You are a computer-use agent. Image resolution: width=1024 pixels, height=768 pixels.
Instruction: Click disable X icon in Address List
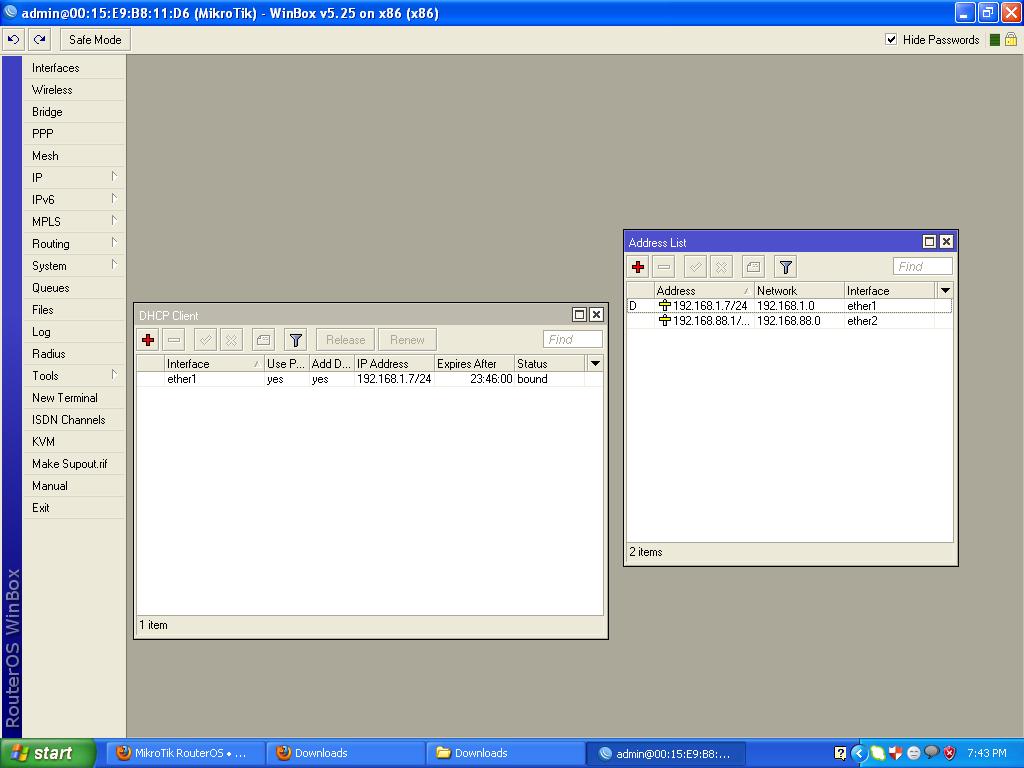[721, 266]
